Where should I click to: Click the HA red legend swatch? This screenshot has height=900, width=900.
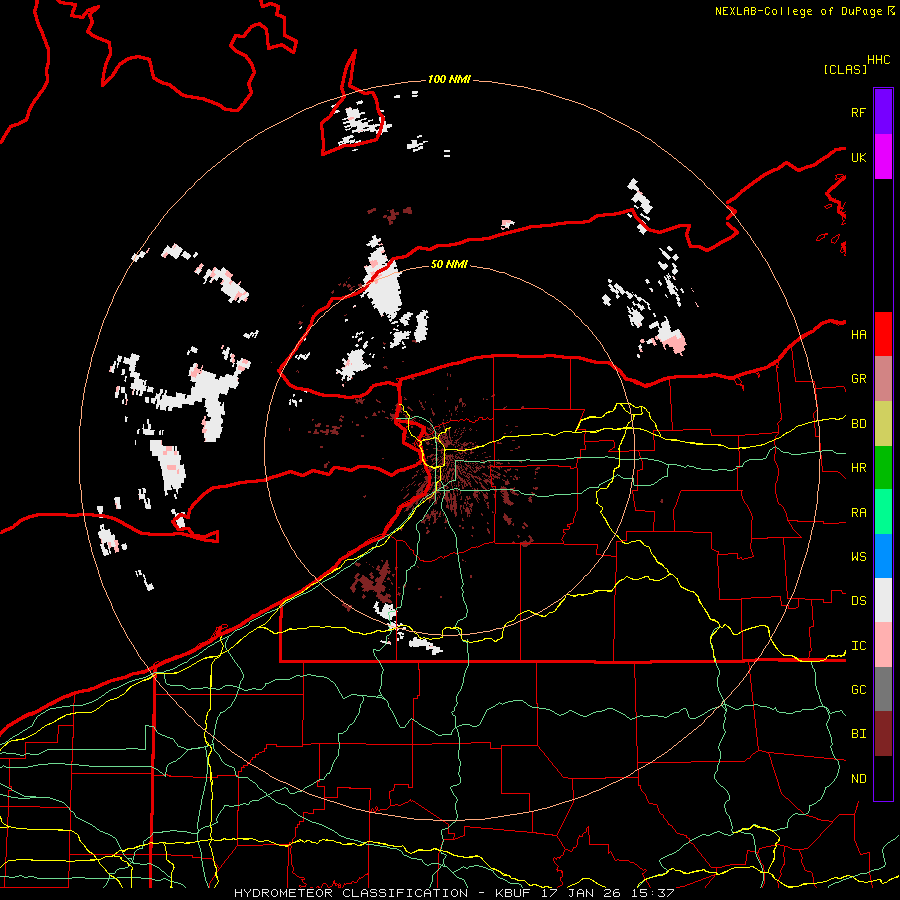pyautogui.click(x=883, y=334)
